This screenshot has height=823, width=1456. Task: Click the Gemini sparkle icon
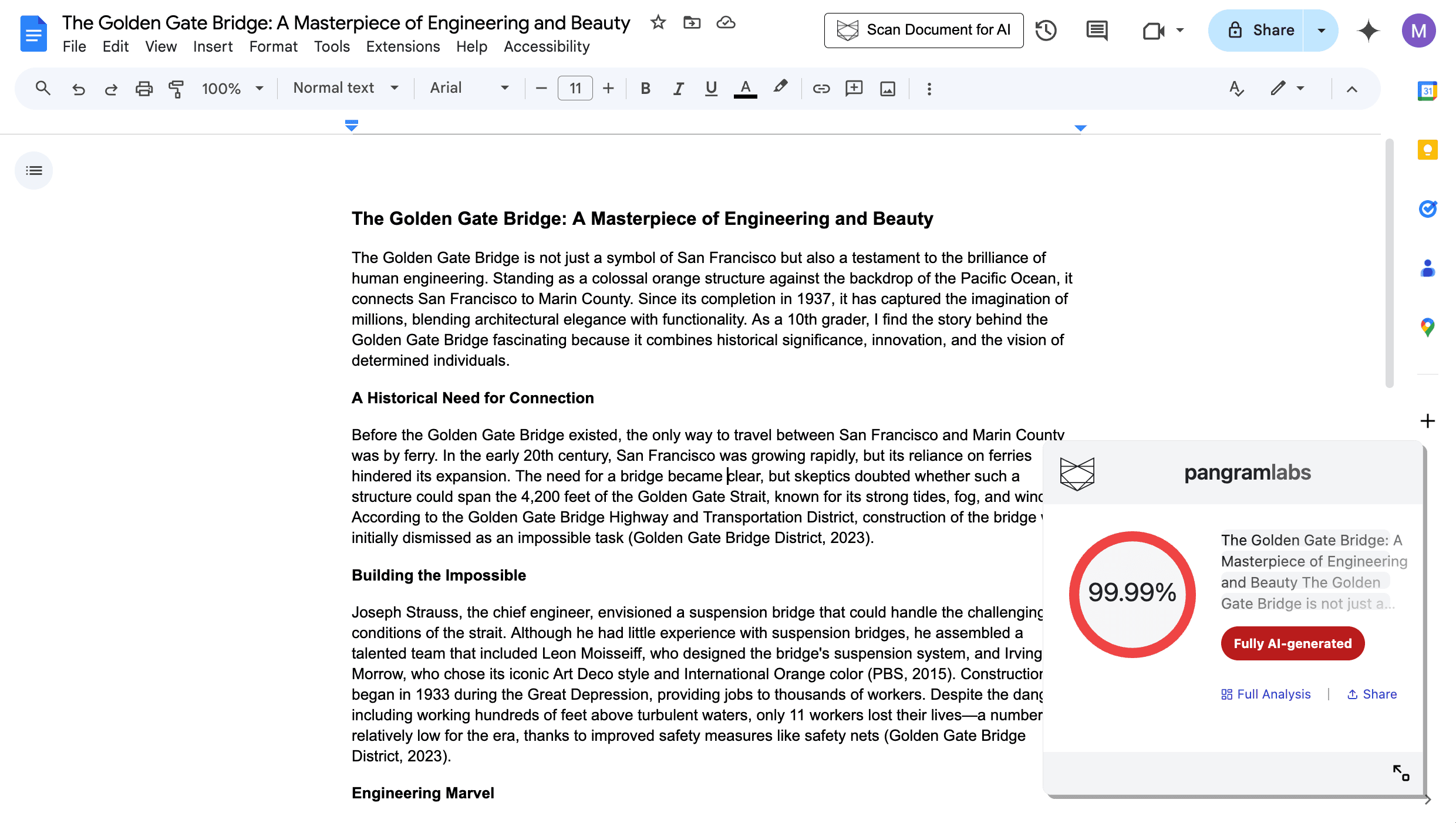(x=1368, y=30)
